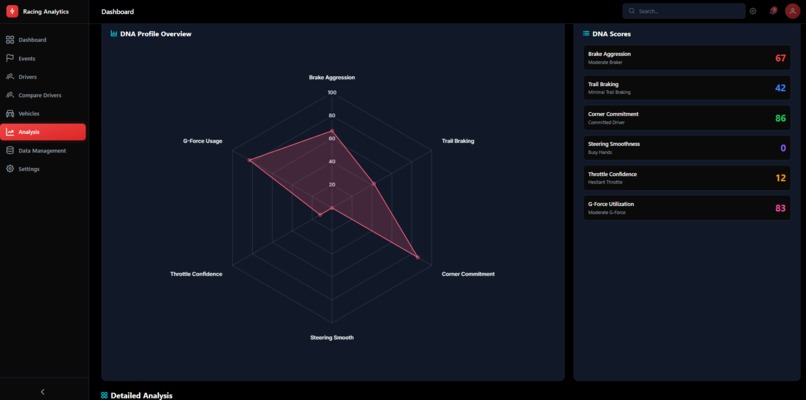Open the user profile avatar

[x=792, y=11]
